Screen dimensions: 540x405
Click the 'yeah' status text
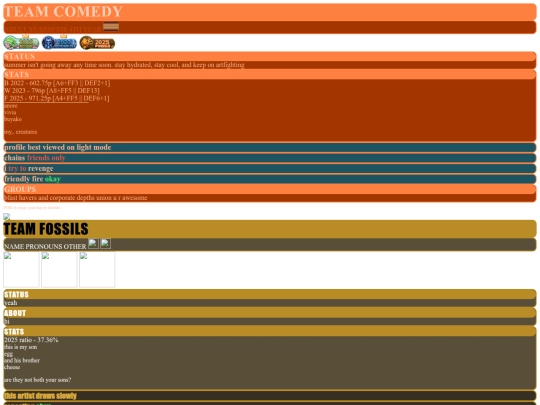click(x=11, y=303)
